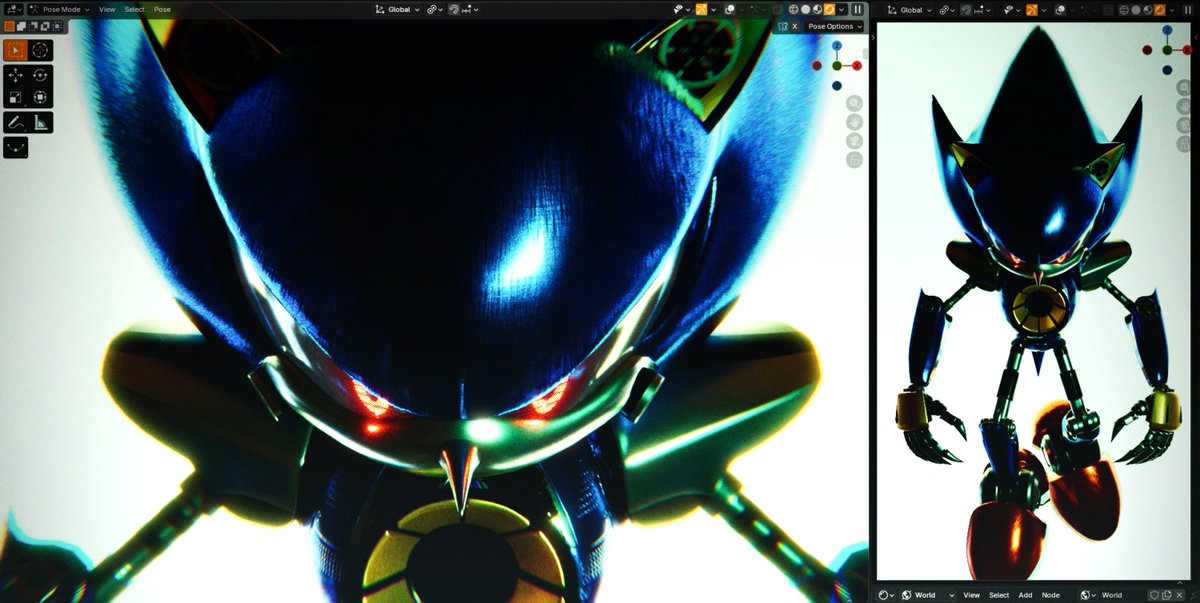Open View menu in left viewport header
The image size is (1200, 603).
point(107,9)
